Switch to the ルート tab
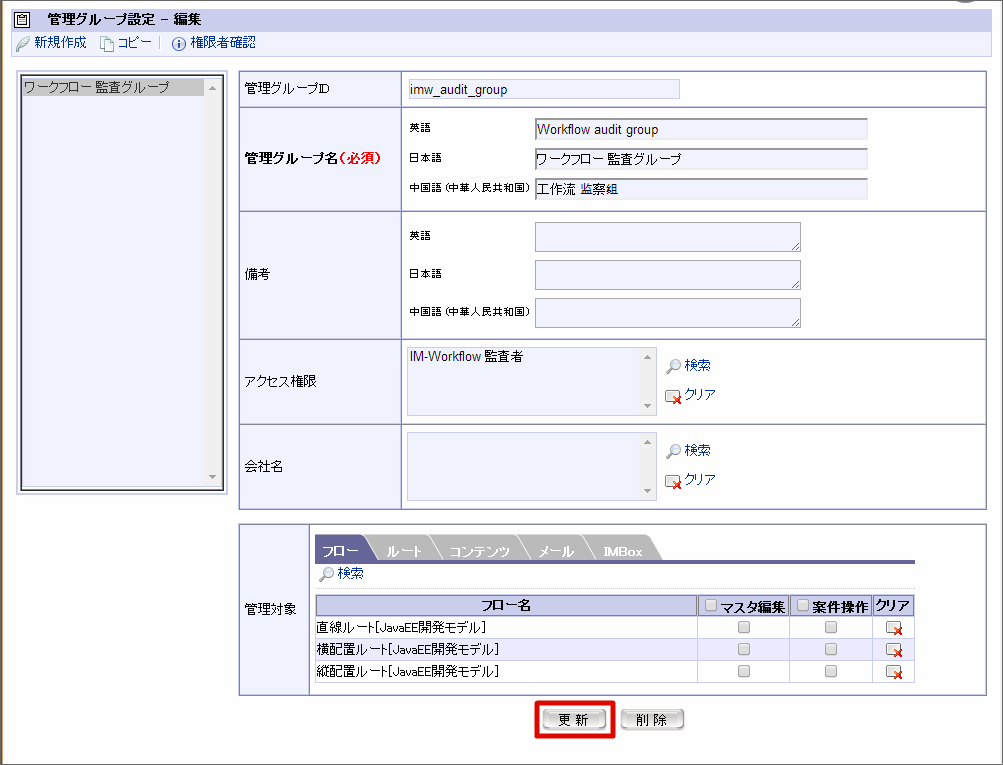This screenshot has width=1003, height=765. (404, 551)
